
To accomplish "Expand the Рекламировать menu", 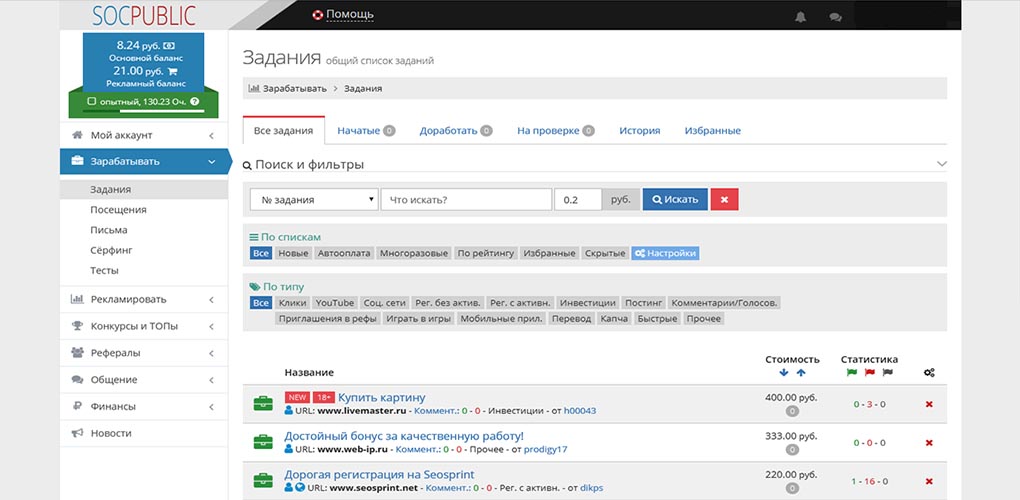I will click(x=211, y=299).
